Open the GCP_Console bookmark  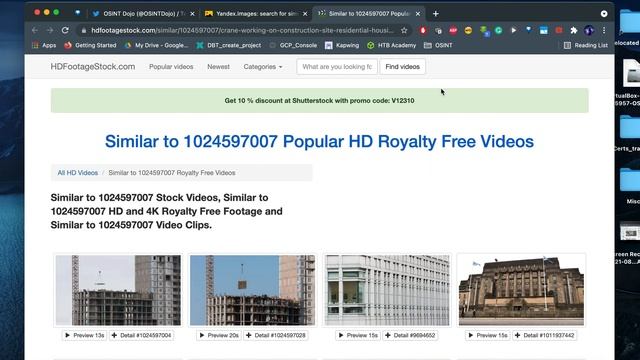coord(293,45)
